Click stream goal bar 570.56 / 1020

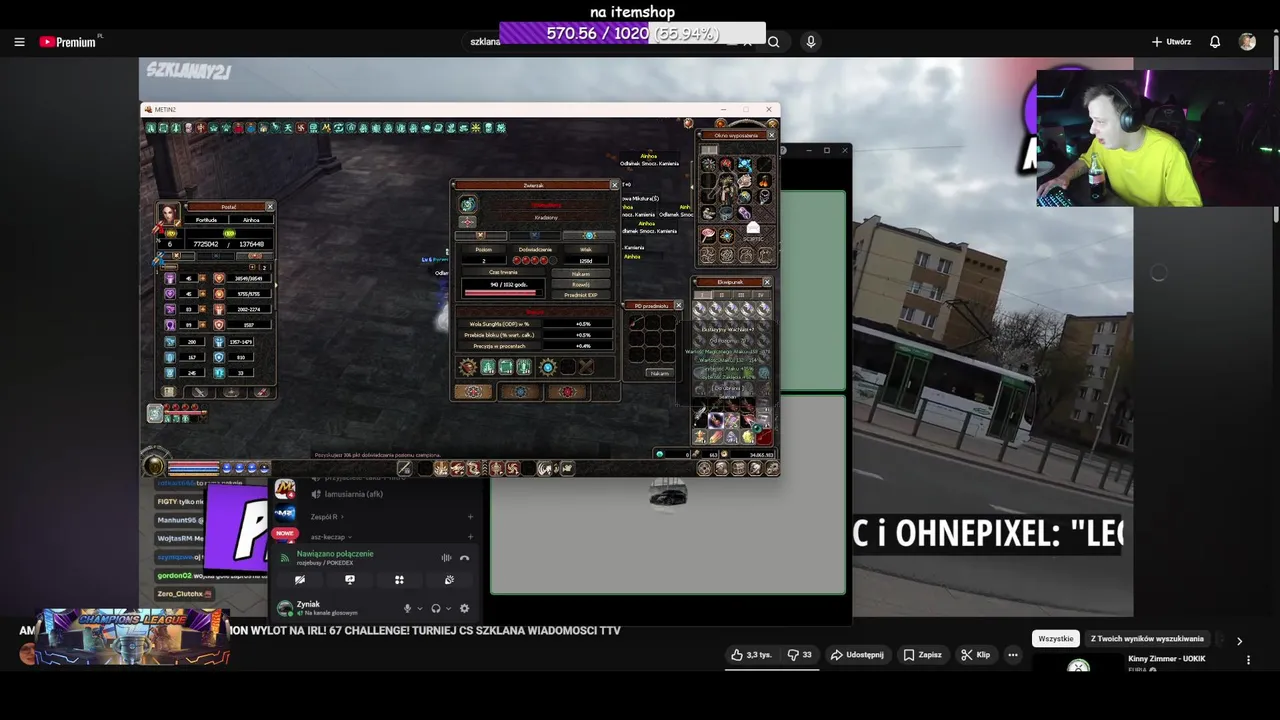632,33
